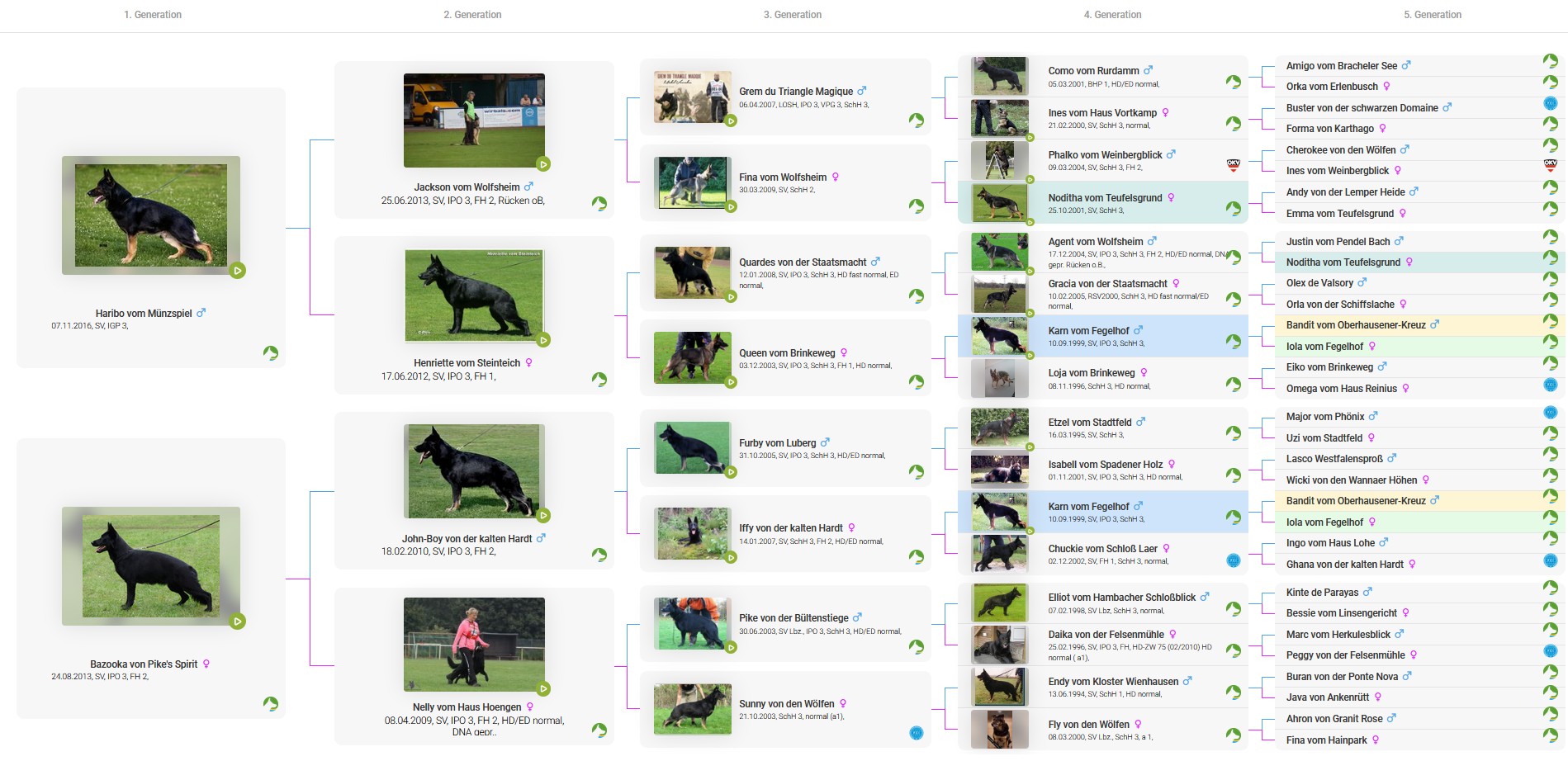The image size is (1568, 761).
Task: Click green pedigree icon for Grem du Triangle Magique
Action: click(x=917, y=121)
